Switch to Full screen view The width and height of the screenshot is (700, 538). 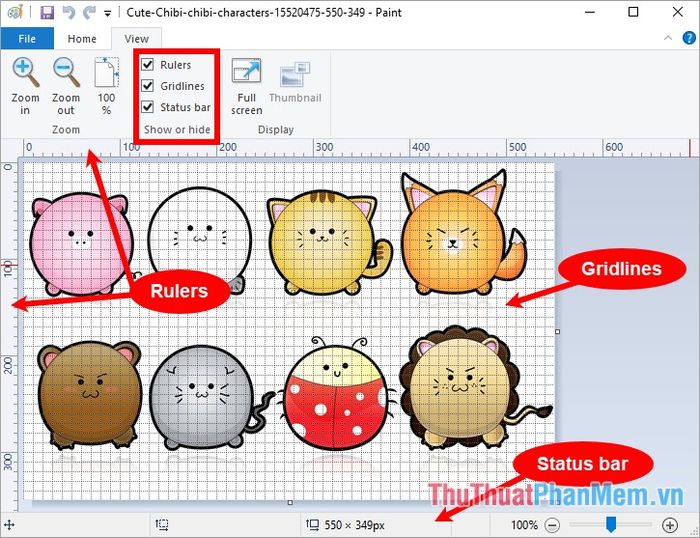tap(246, 71)
